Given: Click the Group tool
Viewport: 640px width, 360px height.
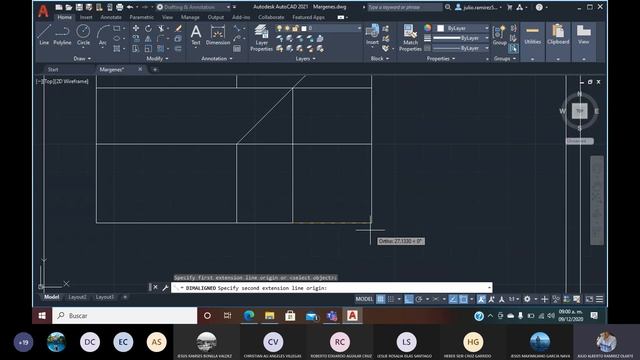Looking at the screenshot, I should pyautogui.click(x=499, y=35).
